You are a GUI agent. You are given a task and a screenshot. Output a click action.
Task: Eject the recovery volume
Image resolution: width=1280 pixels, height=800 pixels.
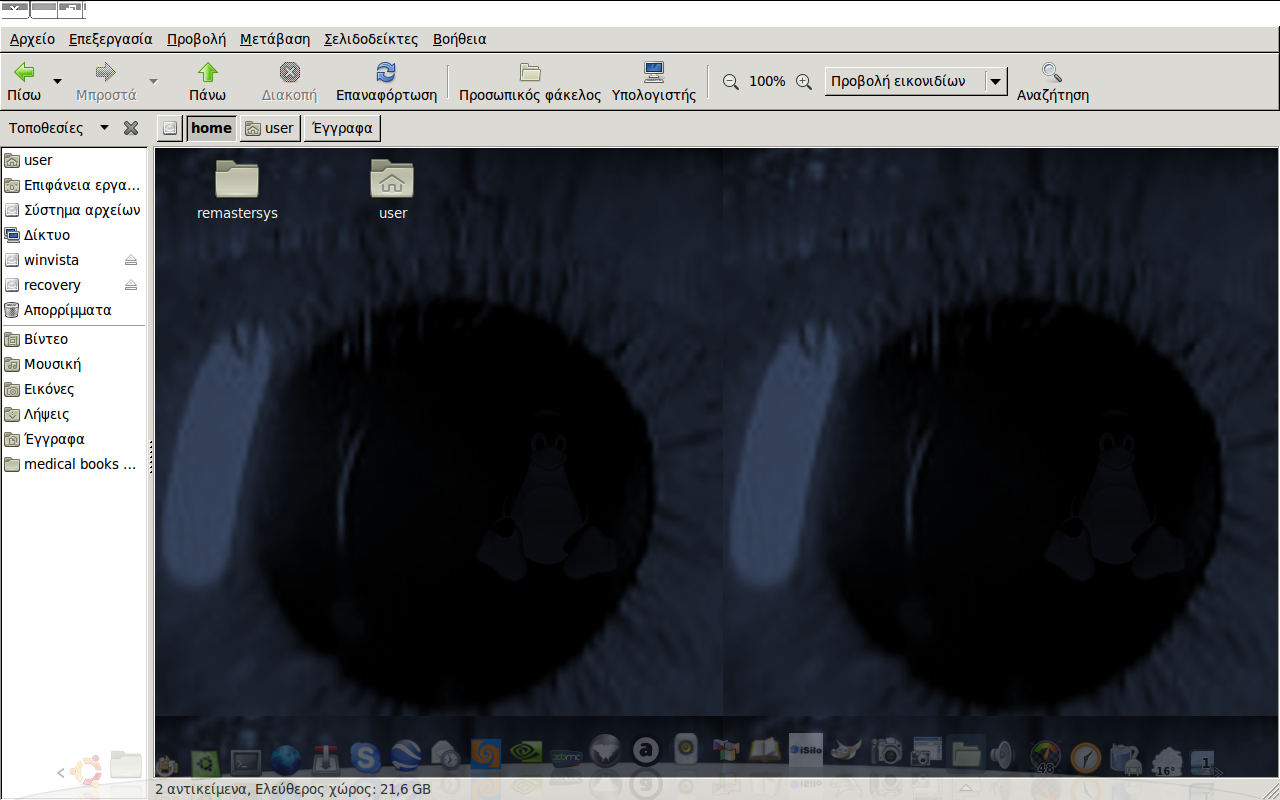tap(131, 285)
